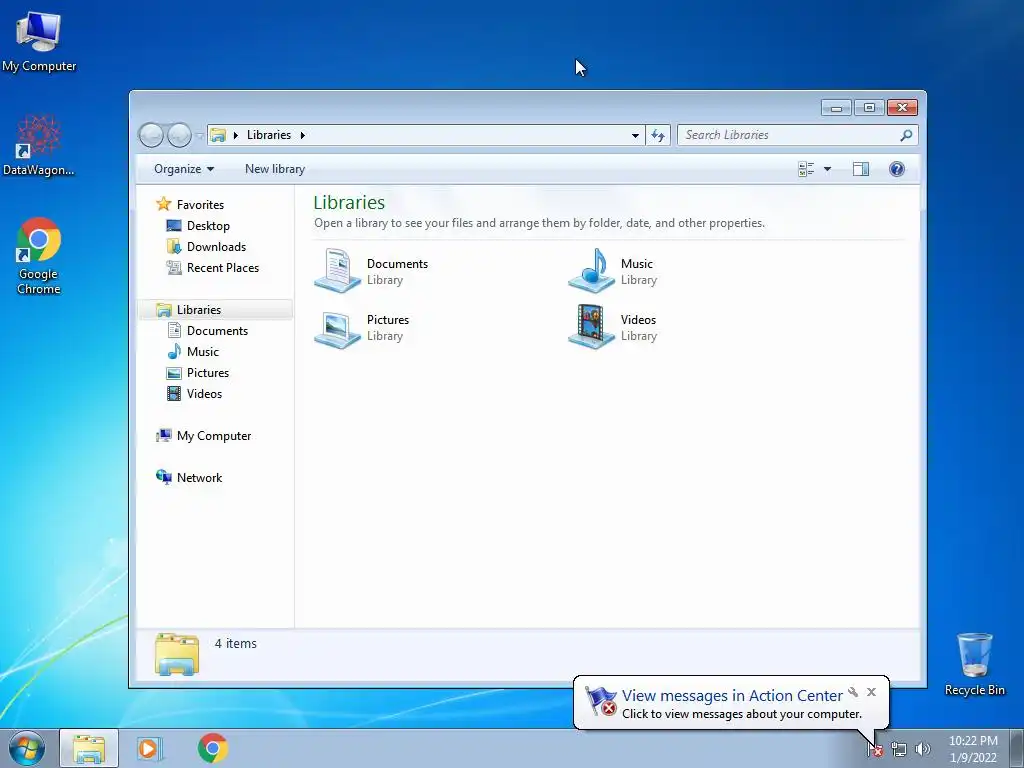Viewport: 1024px width, 768px height.
Task: Click the Explorer Back arrow button
Action: pyautogui.click(x=152, y=135)
